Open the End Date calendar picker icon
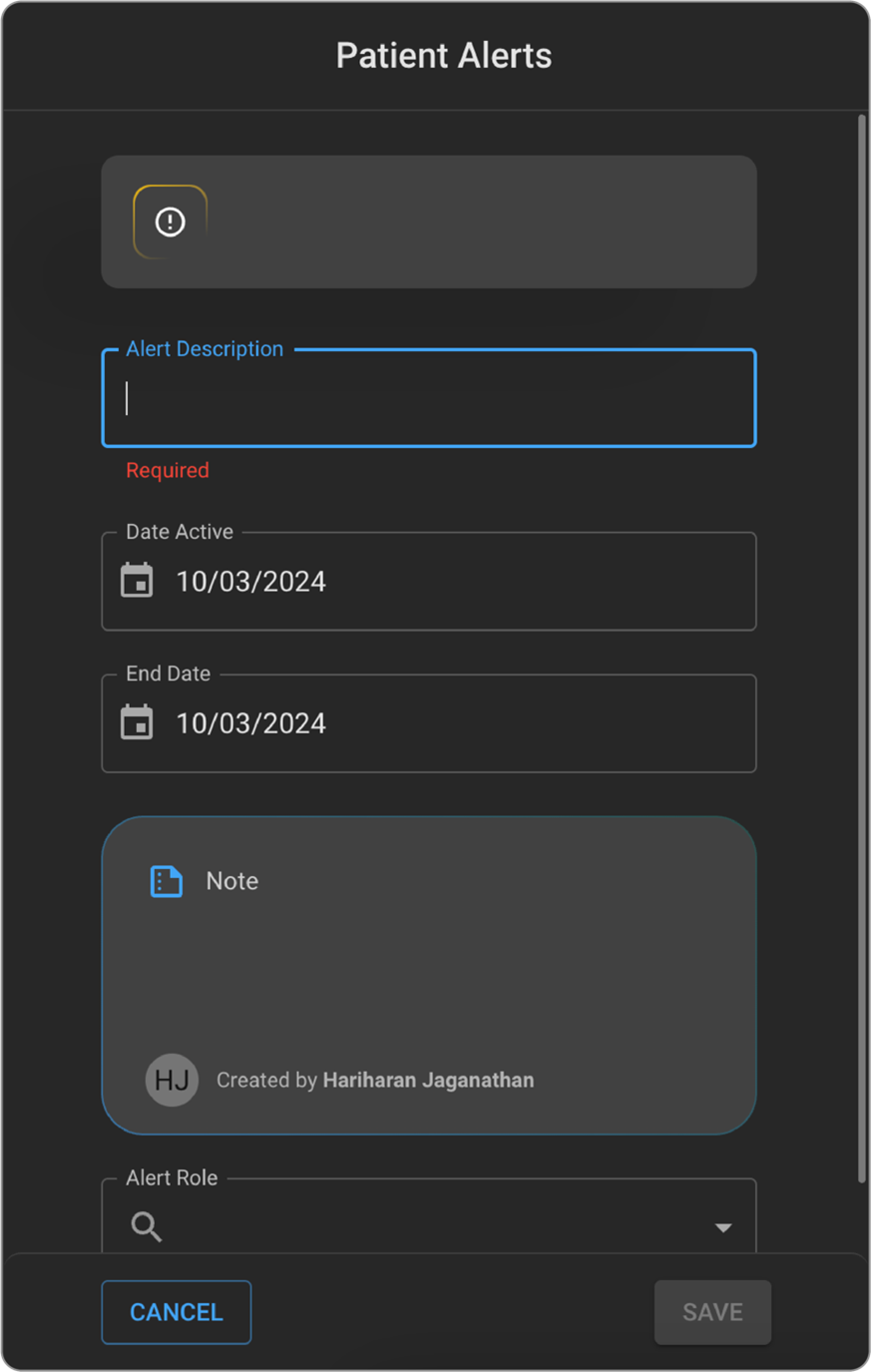Screen dimensions: 871x1372 click(137, 722)
